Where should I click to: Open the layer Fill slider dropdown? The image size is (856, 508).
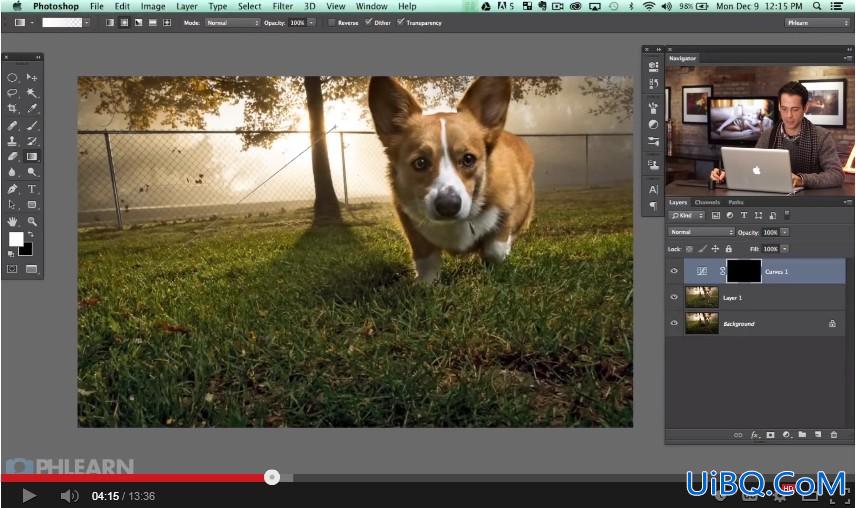785,249
